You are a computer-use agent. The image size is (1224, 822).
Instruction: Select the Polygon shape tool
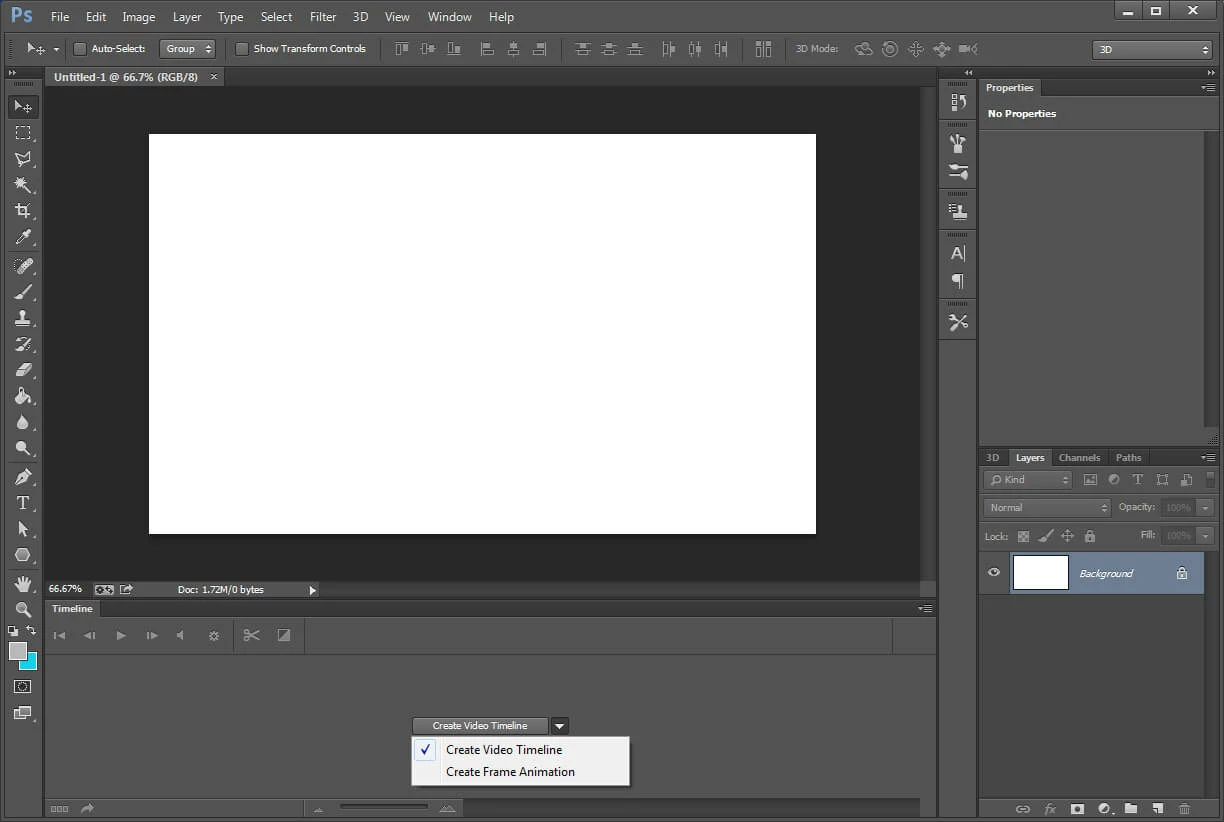tap(23, 555)
